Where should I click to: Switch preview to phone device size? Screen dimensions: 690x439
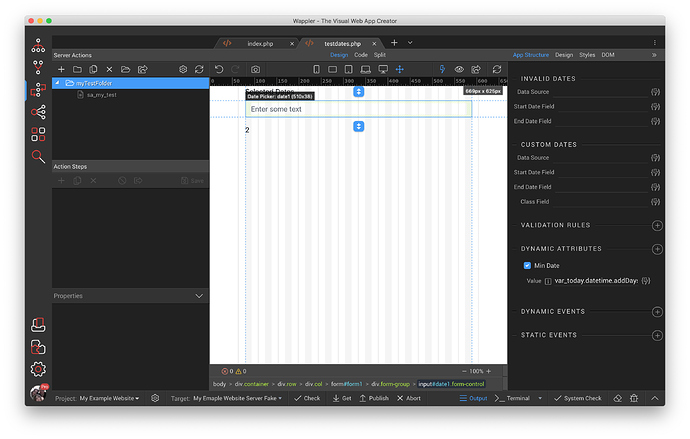pos(316,69)
